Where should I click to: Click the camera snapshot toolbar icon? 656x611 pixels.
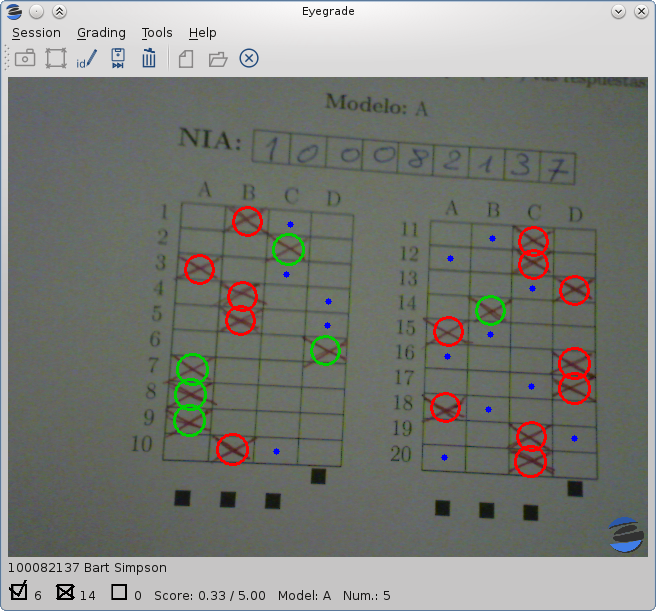pyautogui.click(x=25, y=59)
